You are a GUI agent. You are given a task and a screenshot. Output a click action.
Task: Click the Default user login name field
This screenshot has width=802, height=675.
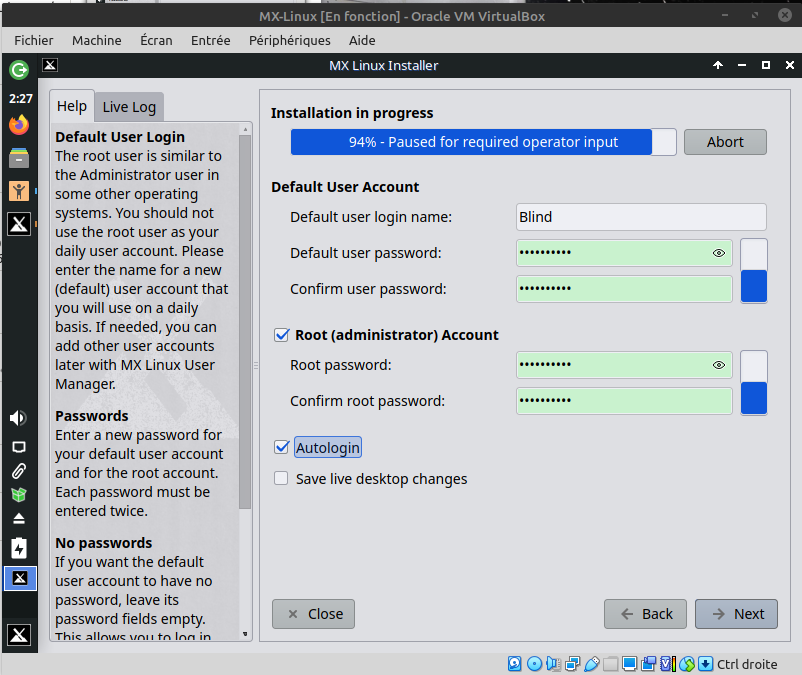pos(641,217)
